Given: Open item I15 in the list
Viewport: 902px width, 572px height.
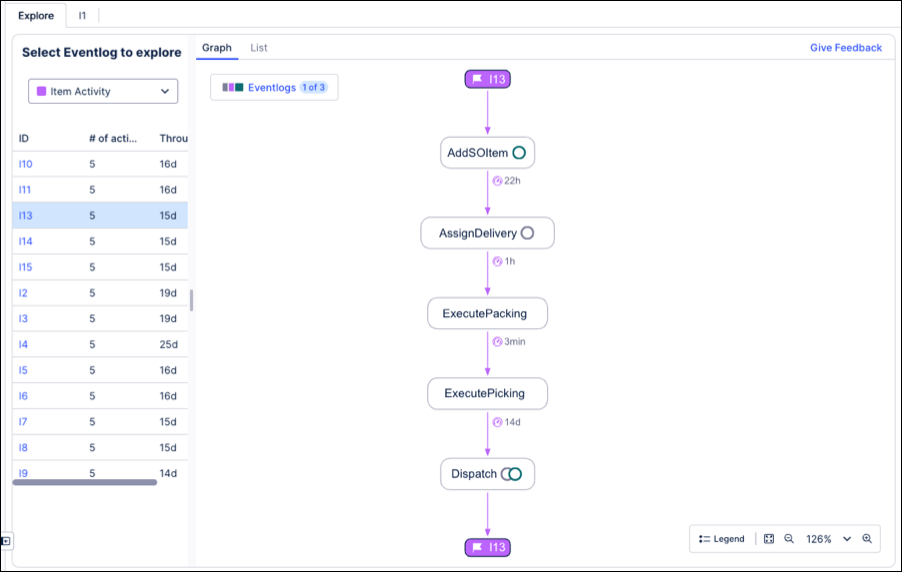Looking at the screenshot, I should (x=25, y=267).
